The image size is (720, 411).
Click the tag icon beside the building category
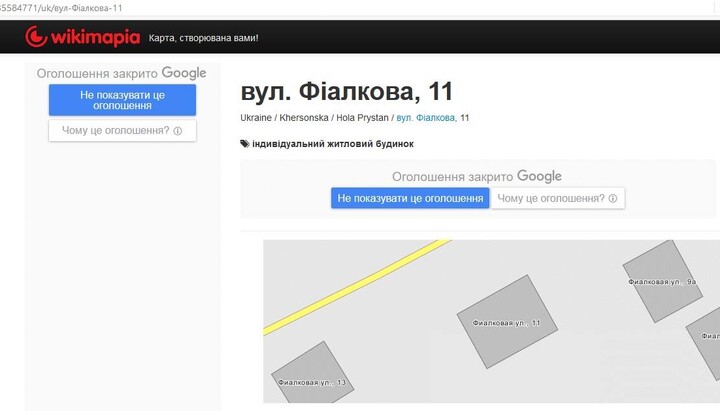tap(245, 144)
